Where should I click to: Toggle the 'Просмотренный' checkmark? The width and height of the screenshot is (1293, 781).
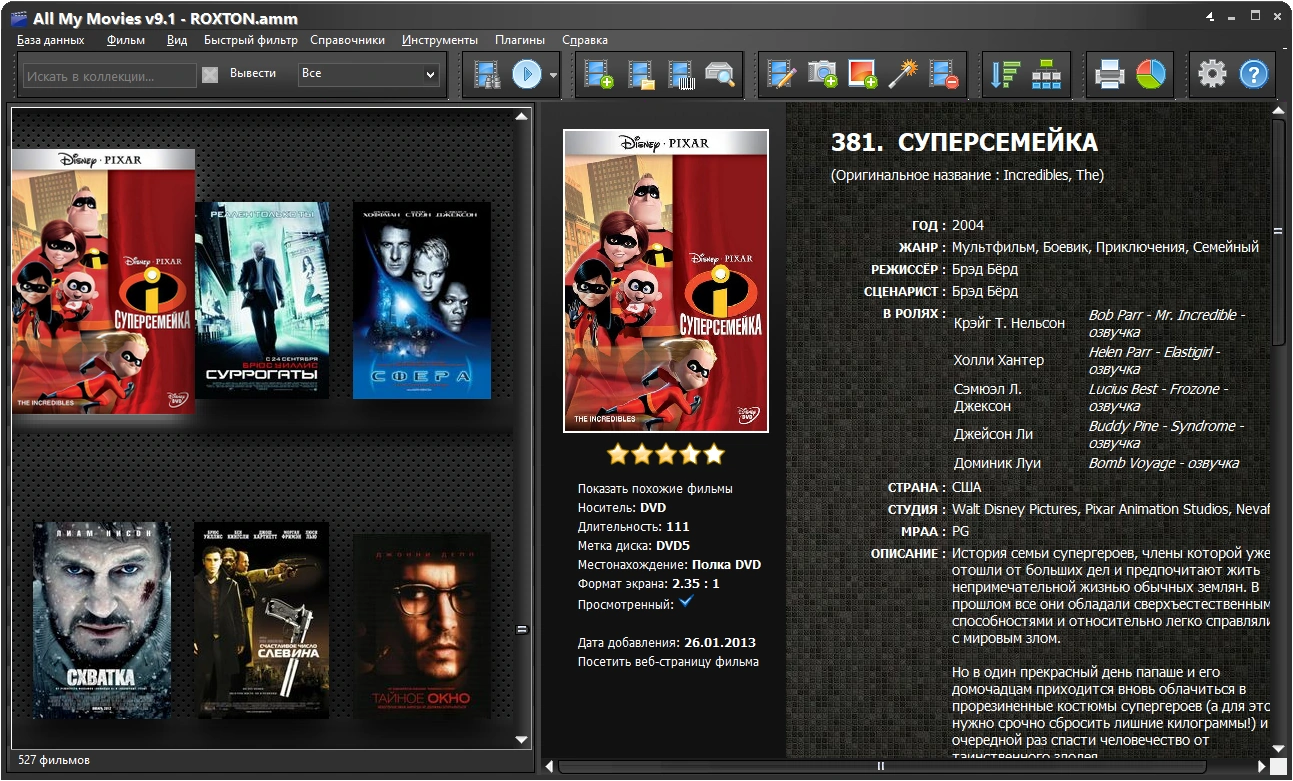point(686,602)
